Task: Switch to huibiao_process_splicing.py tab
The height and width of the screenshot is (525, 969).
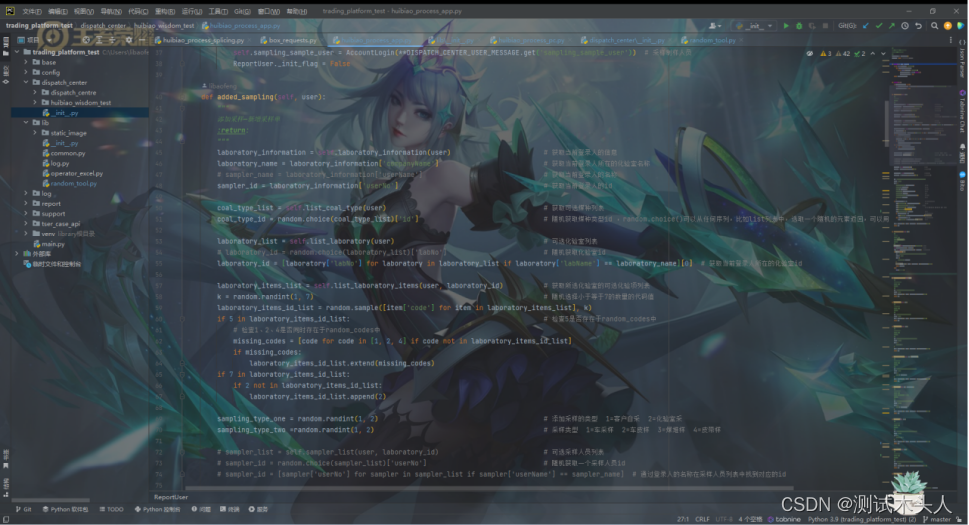Action: 203,40
